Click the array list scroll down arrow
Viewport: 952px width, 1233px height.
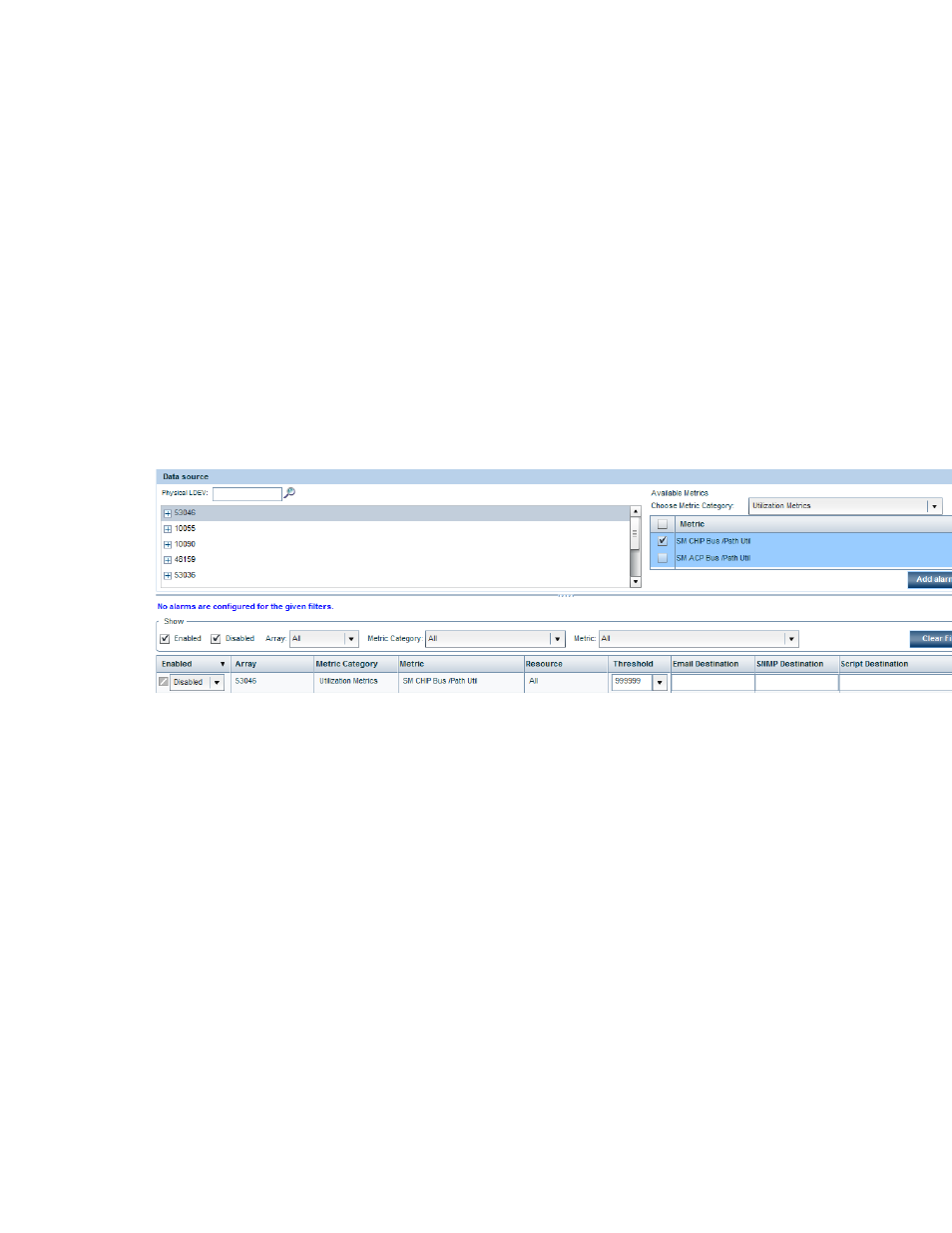tap(636, 582)
